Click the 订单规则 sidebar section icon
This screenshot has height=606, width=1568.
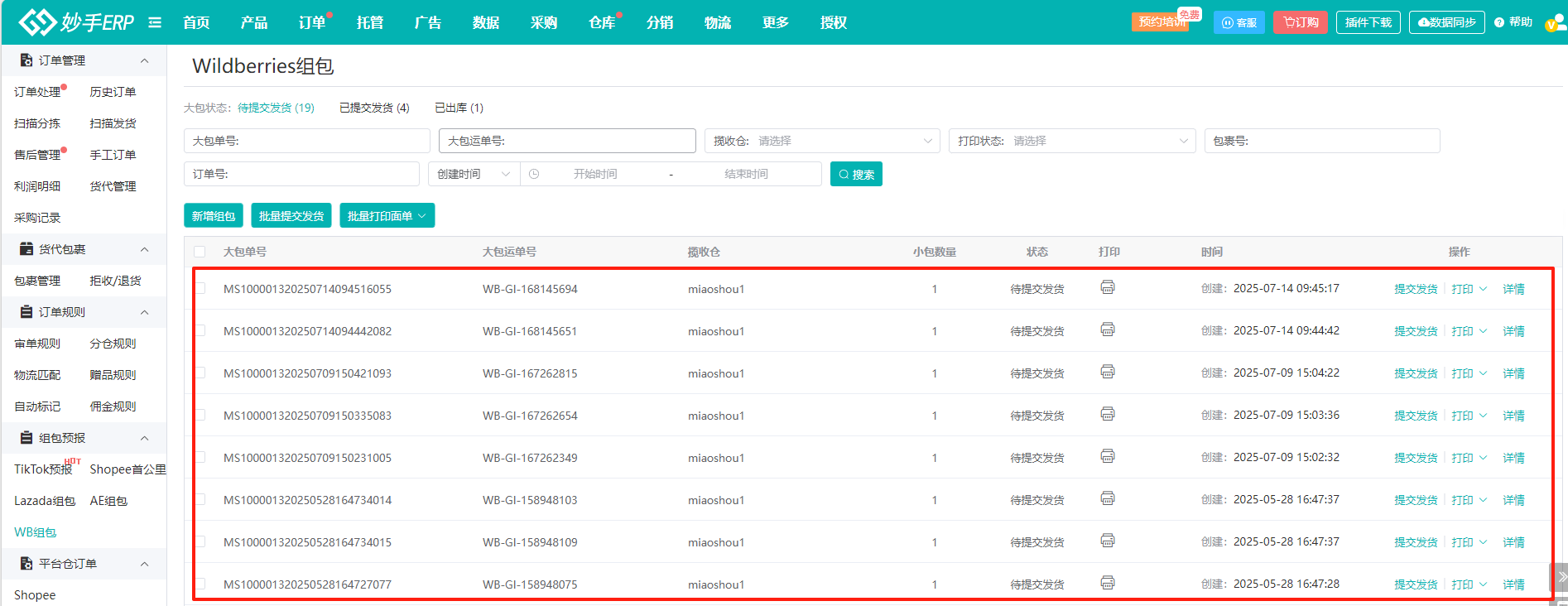(x=26, y=312)
